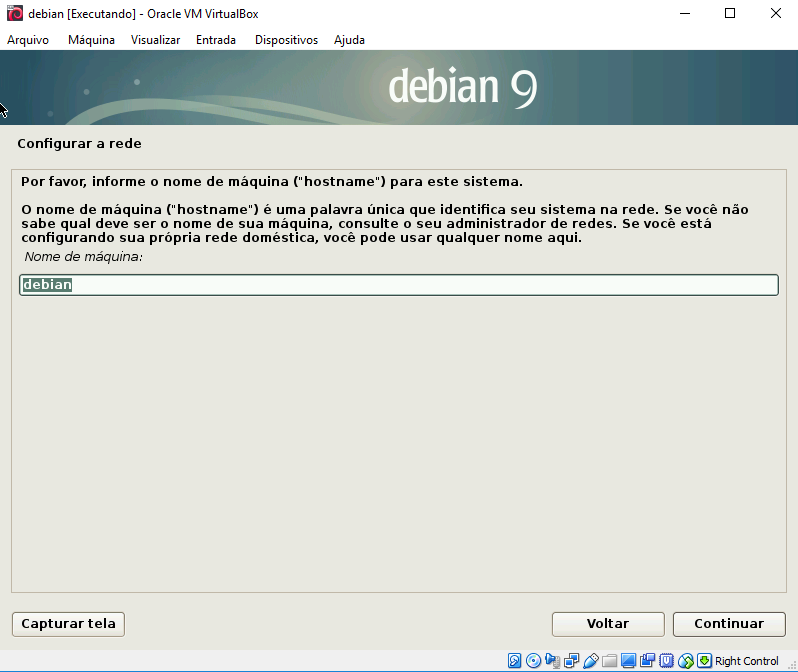Open the Dispositivos menu
The width and height of the screenshot is (798, 672).
(287, 40)
